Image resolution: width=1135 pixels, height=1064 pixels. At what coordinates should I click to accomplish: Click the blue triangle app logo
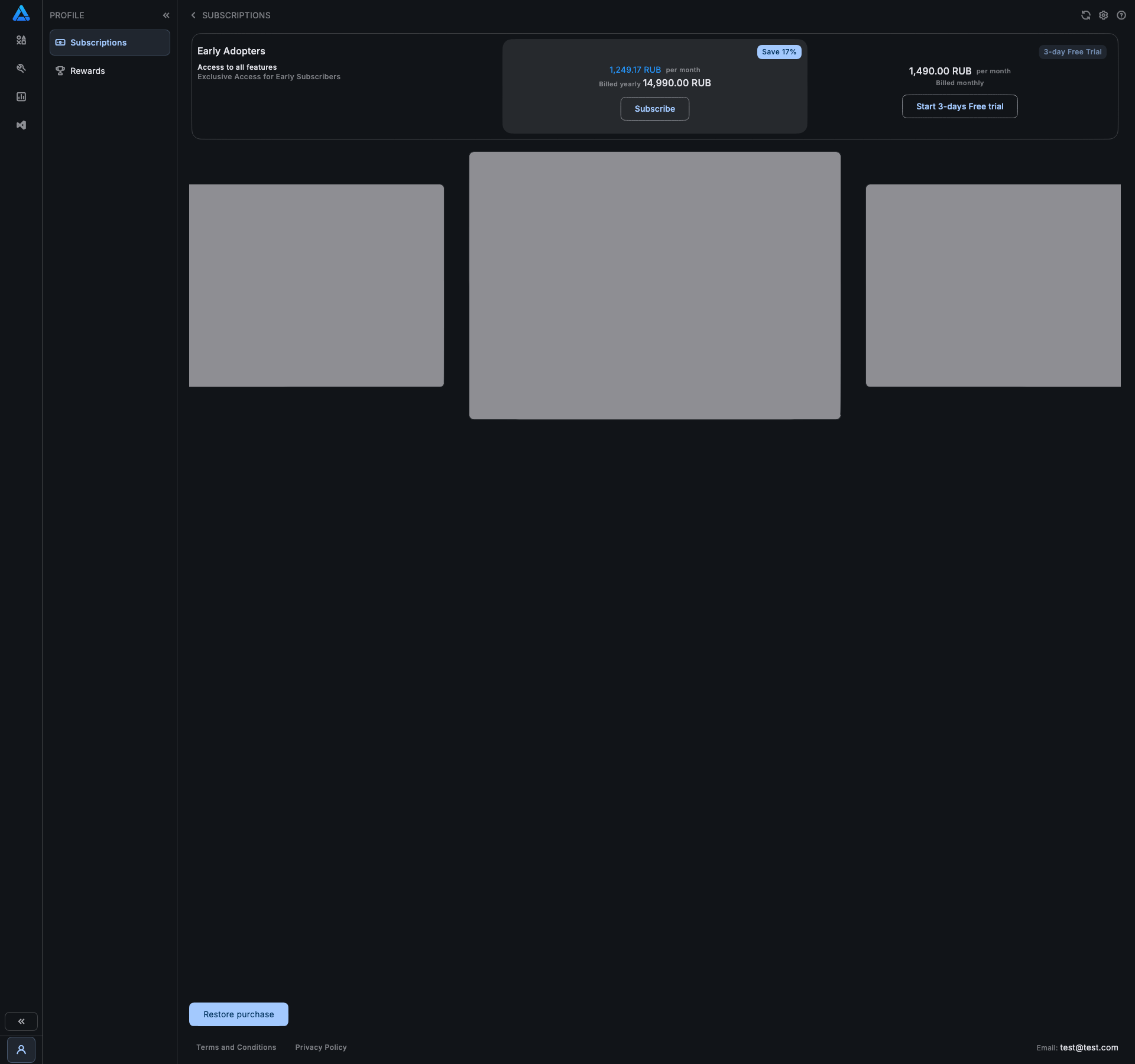[x=21, y=13]
